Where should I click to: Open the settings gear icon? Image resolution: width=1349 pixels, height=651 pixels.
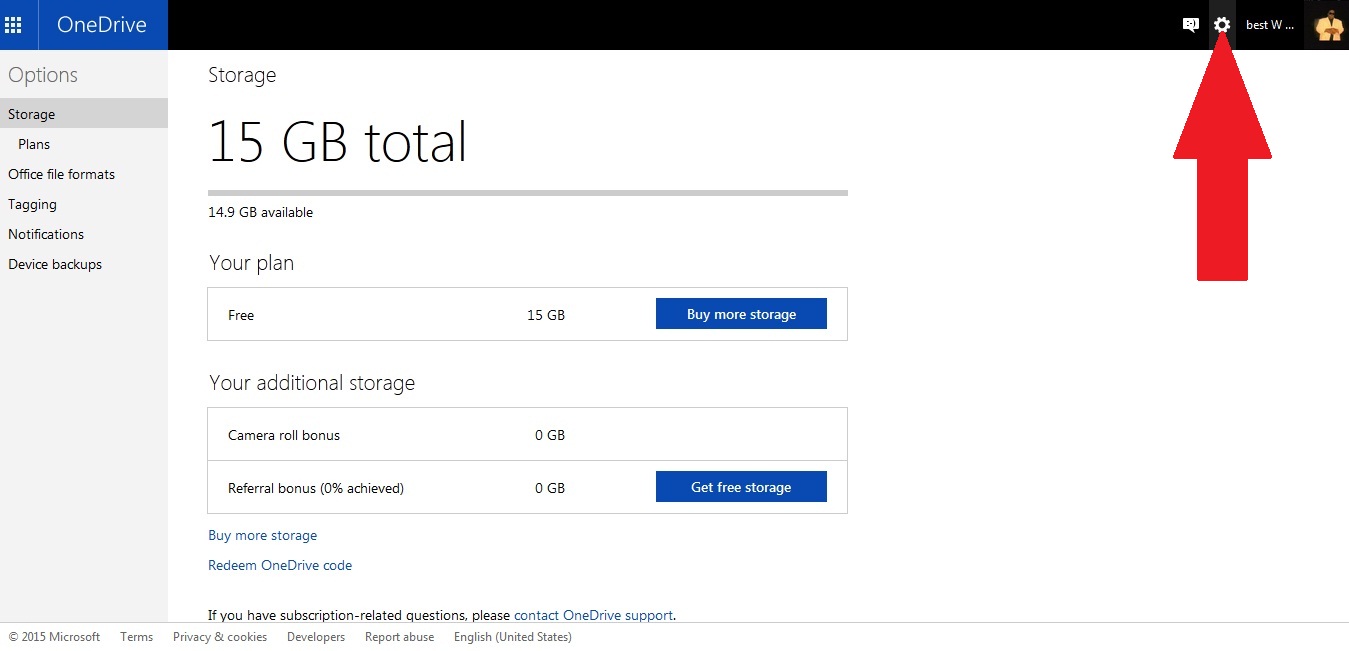click(x=1222, y=25)
